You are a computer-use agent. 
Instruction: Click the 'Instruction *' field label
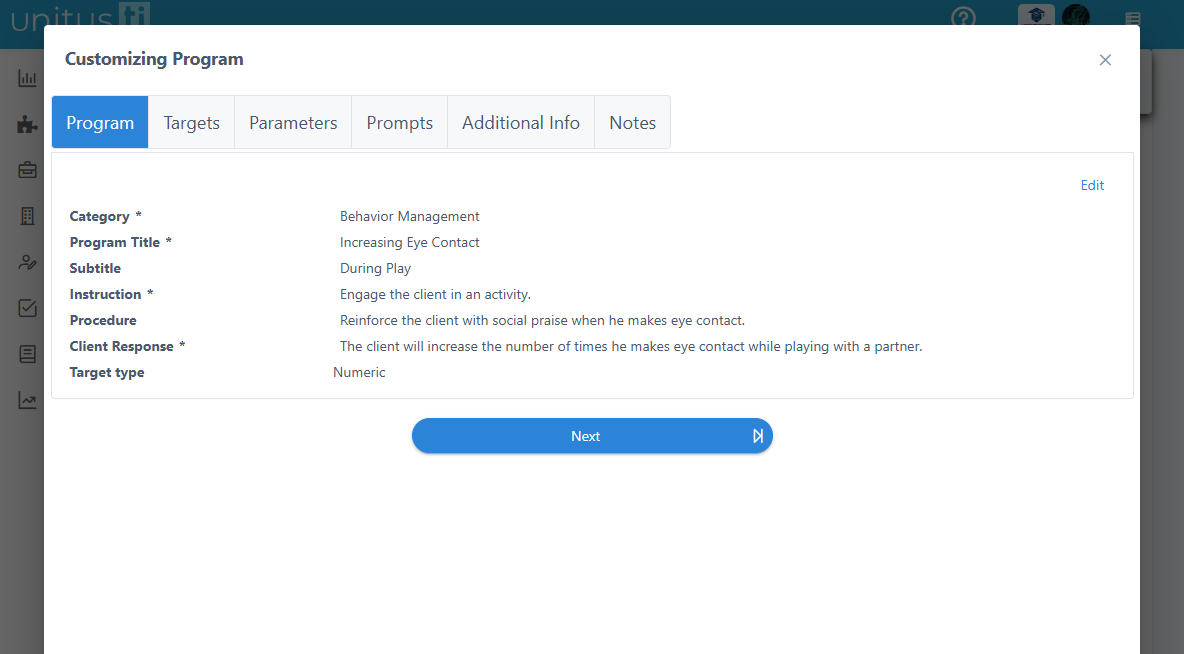(112, 295)
